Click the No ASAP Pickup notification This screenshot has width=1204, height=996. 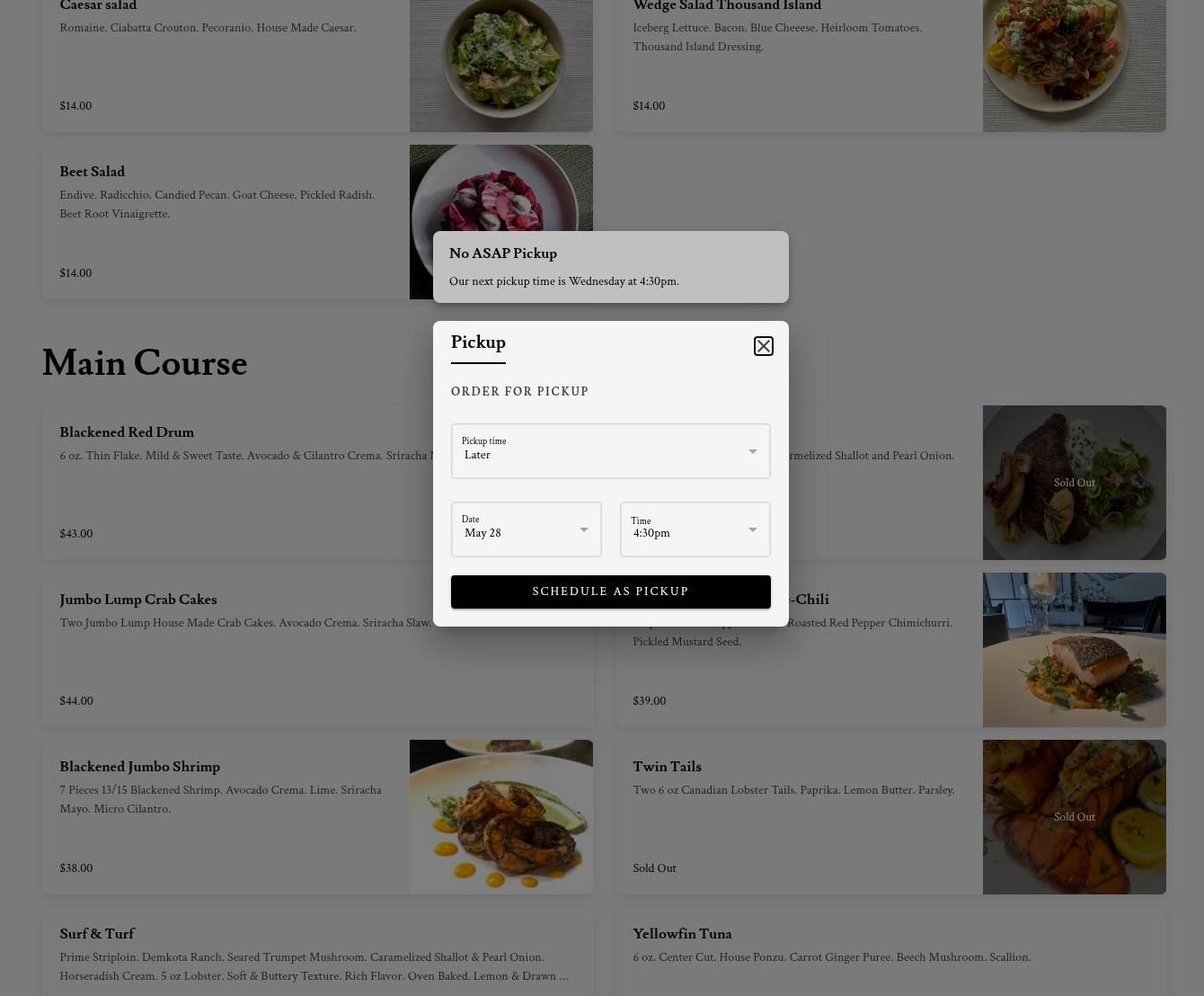[x=610, y=267]
